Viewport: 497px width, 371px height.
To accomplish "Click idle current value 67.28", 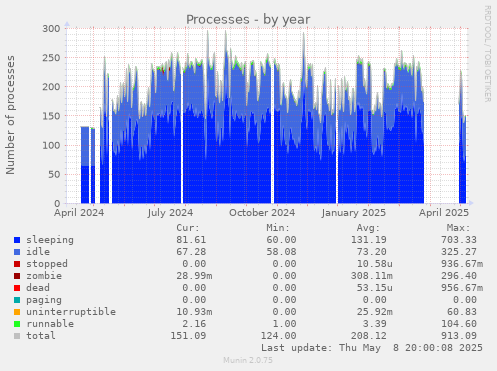I will click(191, 252).
